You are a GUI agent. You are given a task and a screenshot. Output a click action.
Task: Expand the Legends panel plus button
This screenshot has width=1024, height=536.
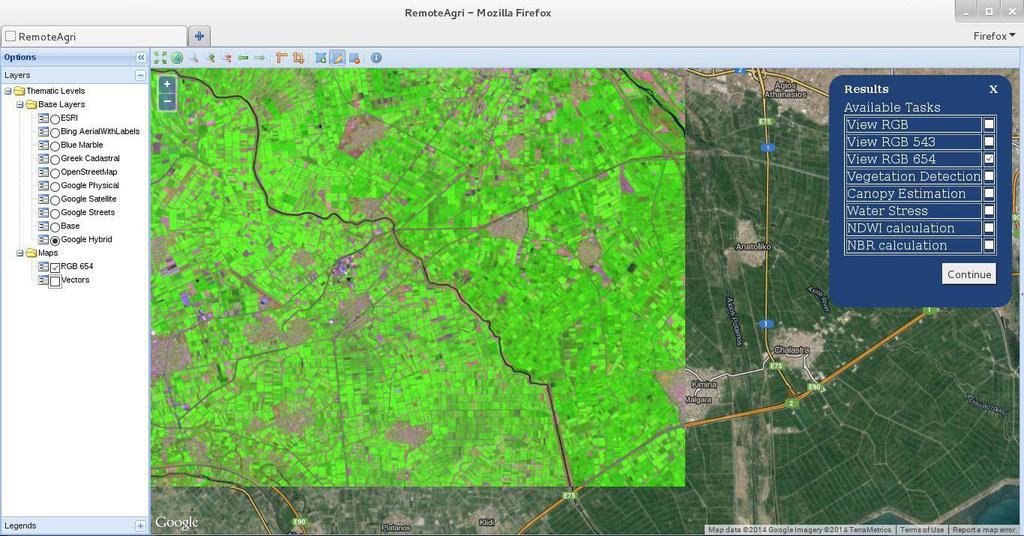(140, 526)
